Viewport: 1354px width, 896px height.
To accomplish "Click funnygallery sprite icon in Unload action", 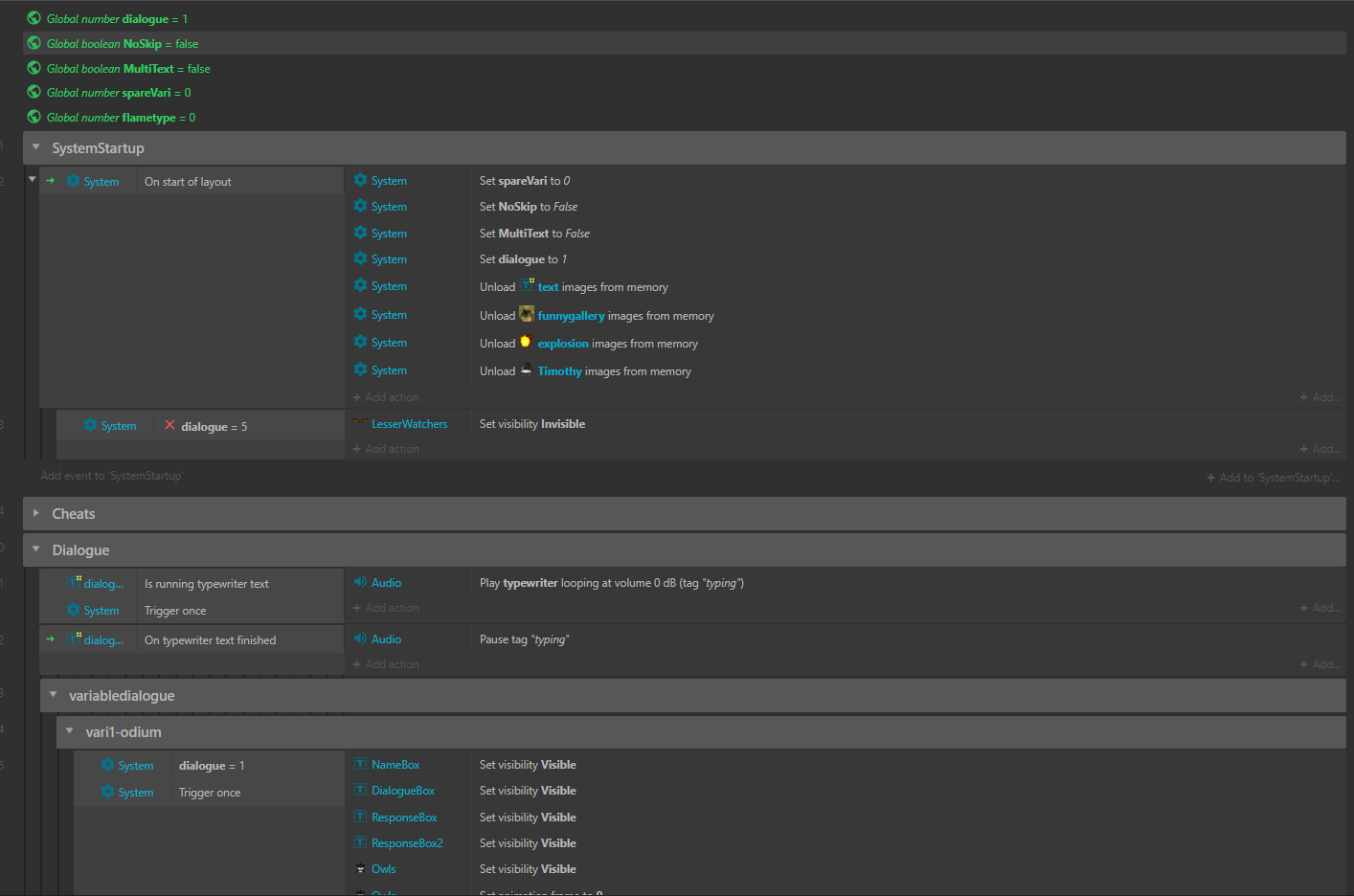I will (x=527, y=314).
